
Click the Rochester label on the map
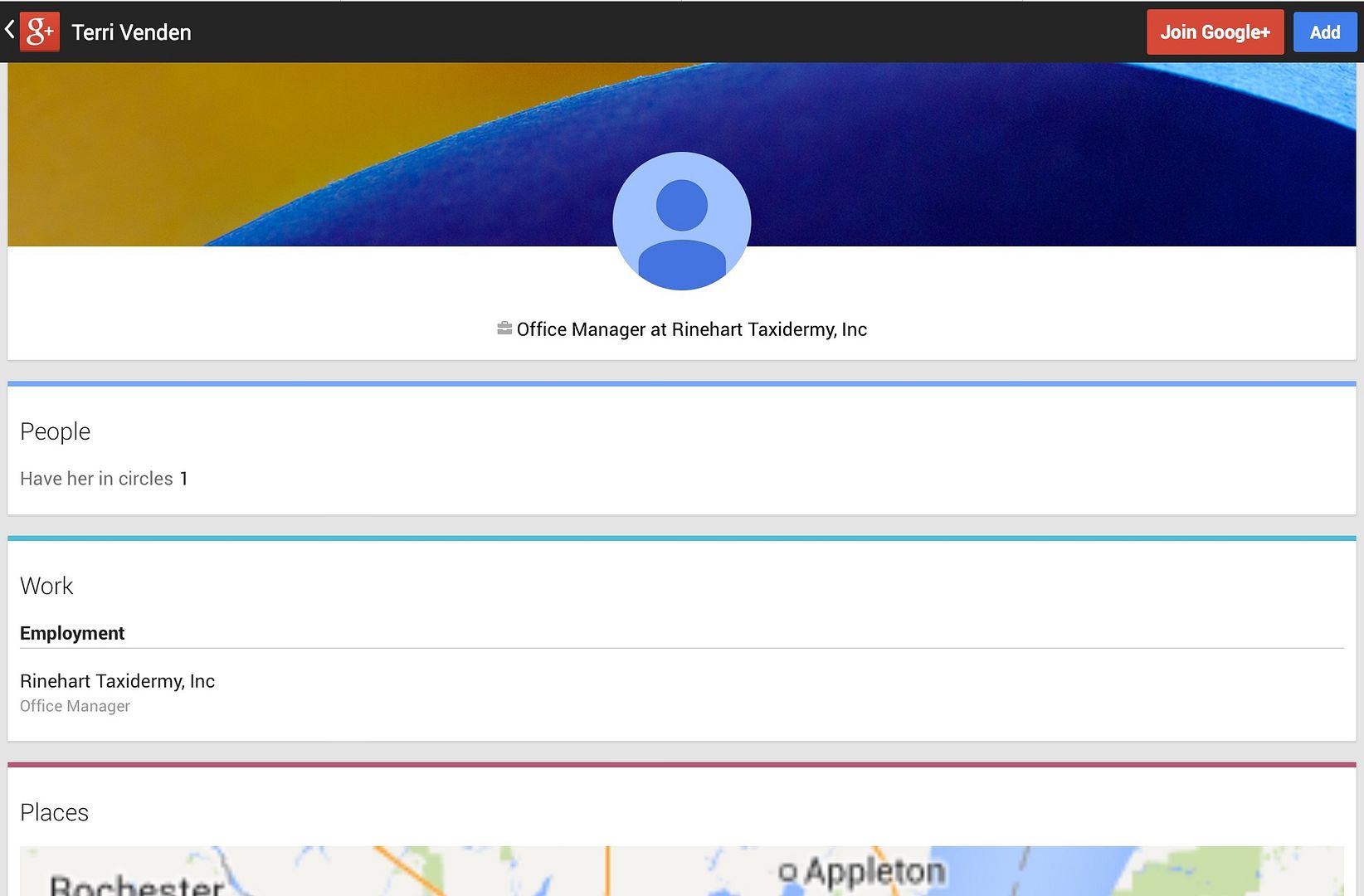point(137,884)
